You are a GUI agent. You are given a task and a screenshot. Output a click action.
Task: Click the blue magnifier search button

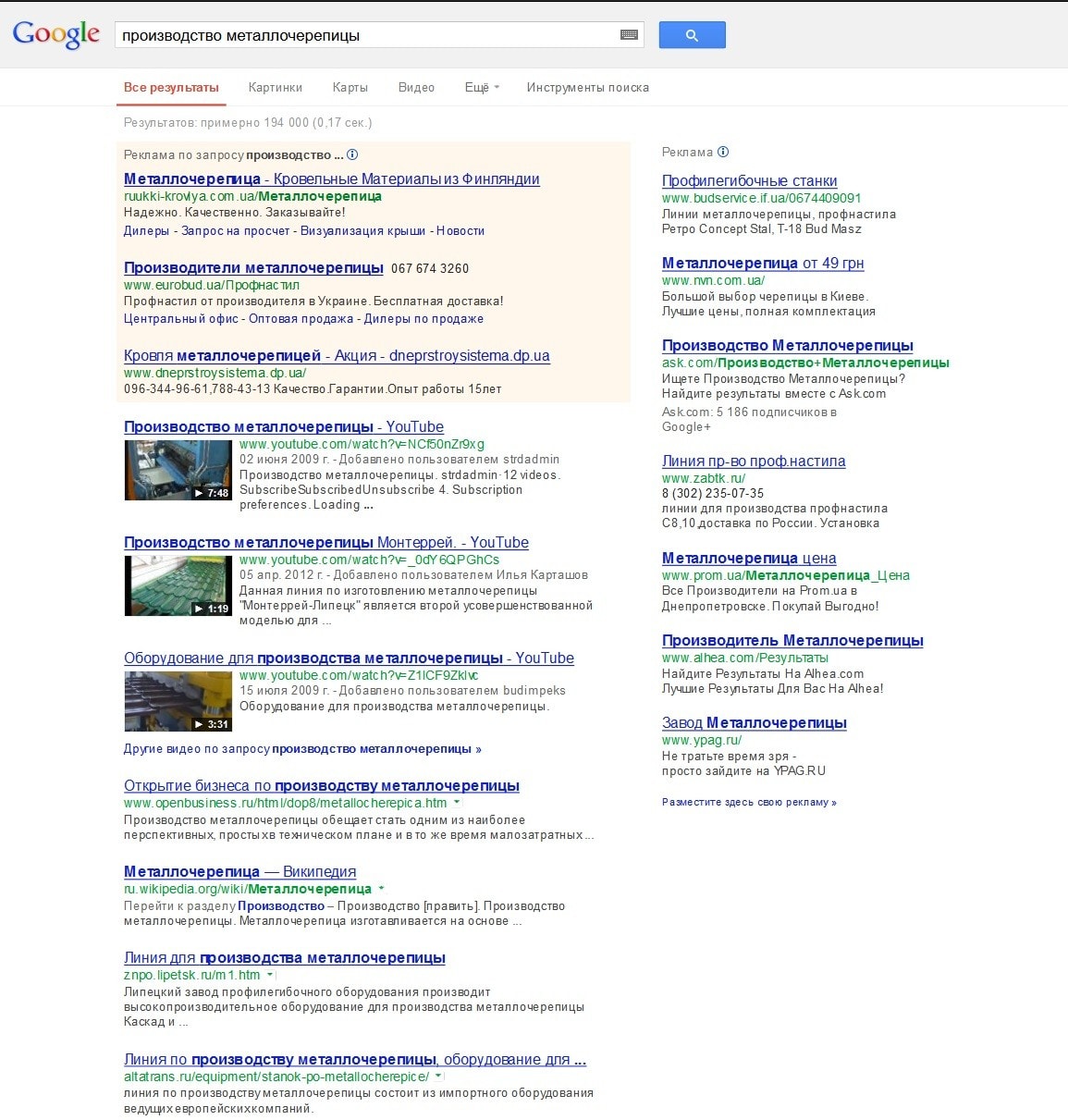692,35
